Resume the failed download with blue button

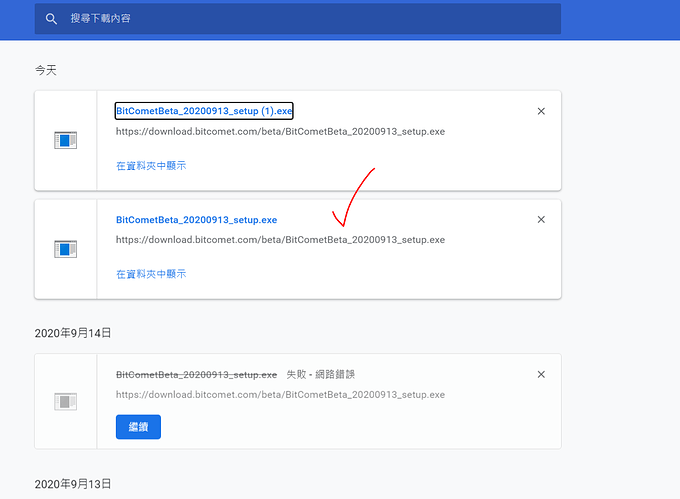[138, 427]
